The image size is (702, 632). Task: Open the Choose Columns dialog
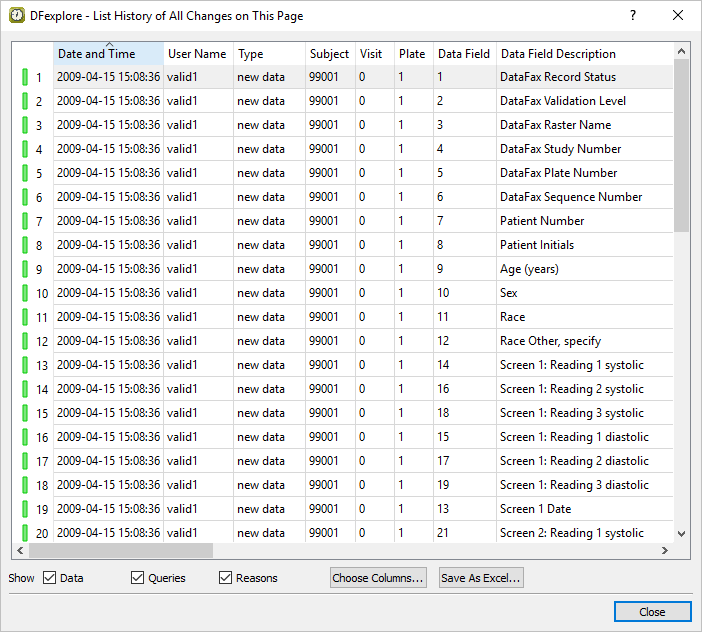(379, 578)
